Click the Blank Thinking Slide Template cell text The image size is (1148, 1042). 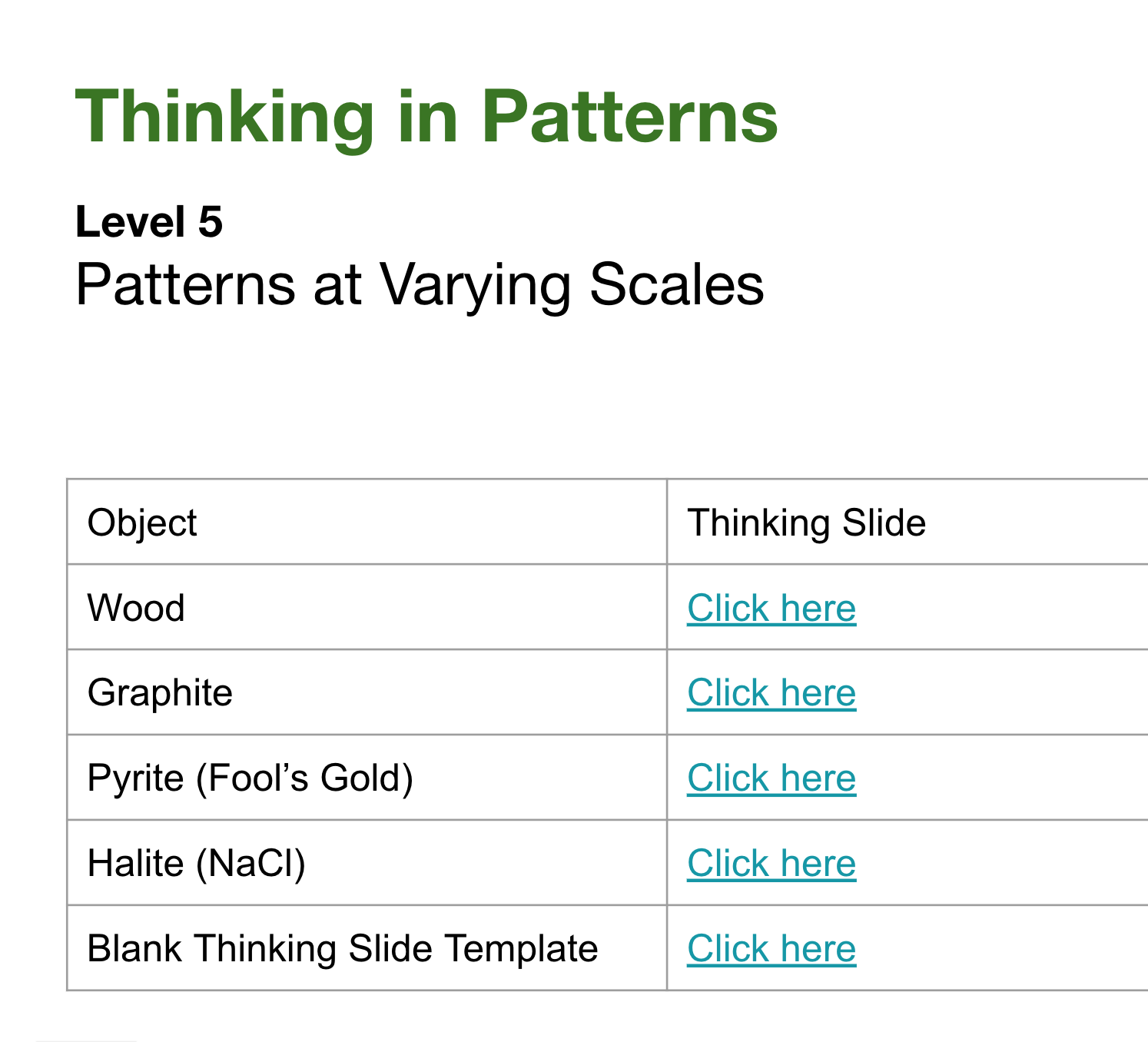click(x=343, y=948)
